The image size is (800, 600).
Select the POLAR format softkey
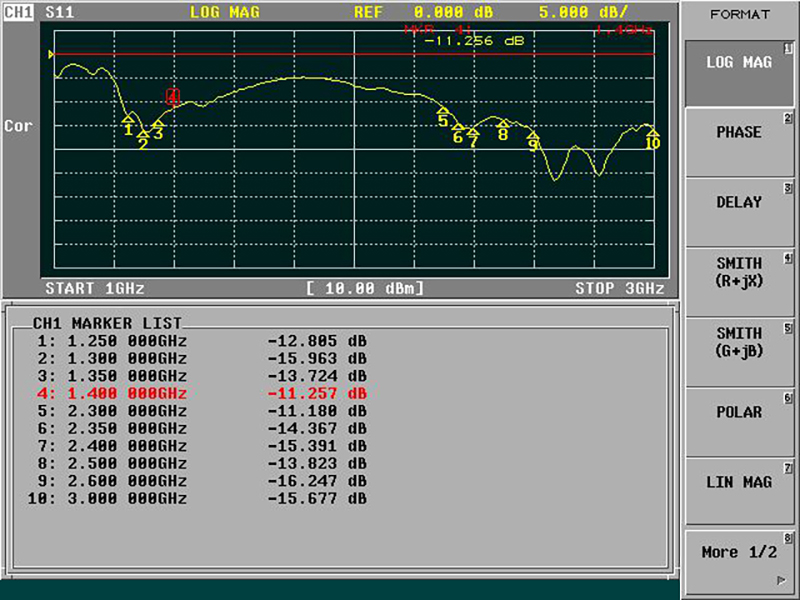(739, 423)
